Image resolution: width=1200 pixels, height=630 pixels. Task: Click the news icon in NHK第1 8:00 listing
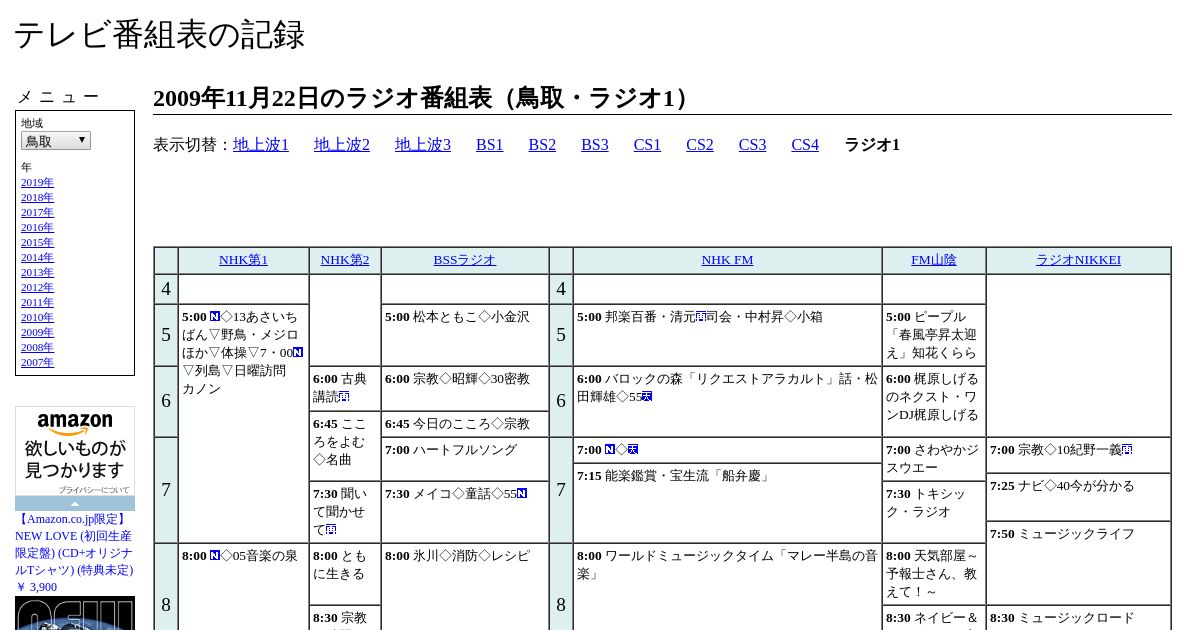coord(215,556)
